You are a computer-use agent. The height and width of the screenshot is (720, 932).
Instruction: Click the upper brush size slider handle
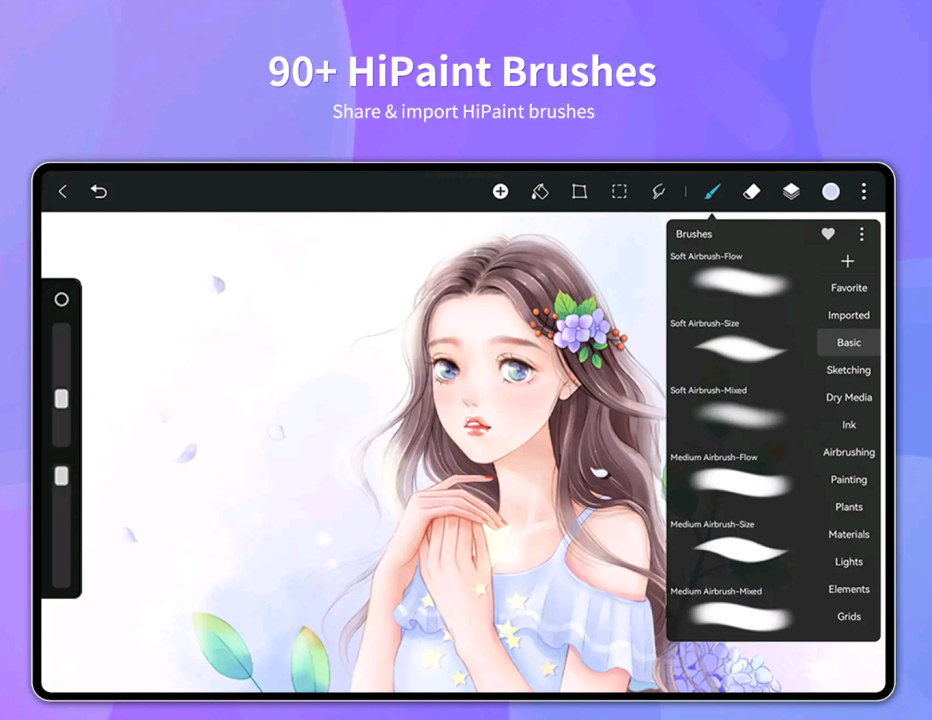point(61,399)
